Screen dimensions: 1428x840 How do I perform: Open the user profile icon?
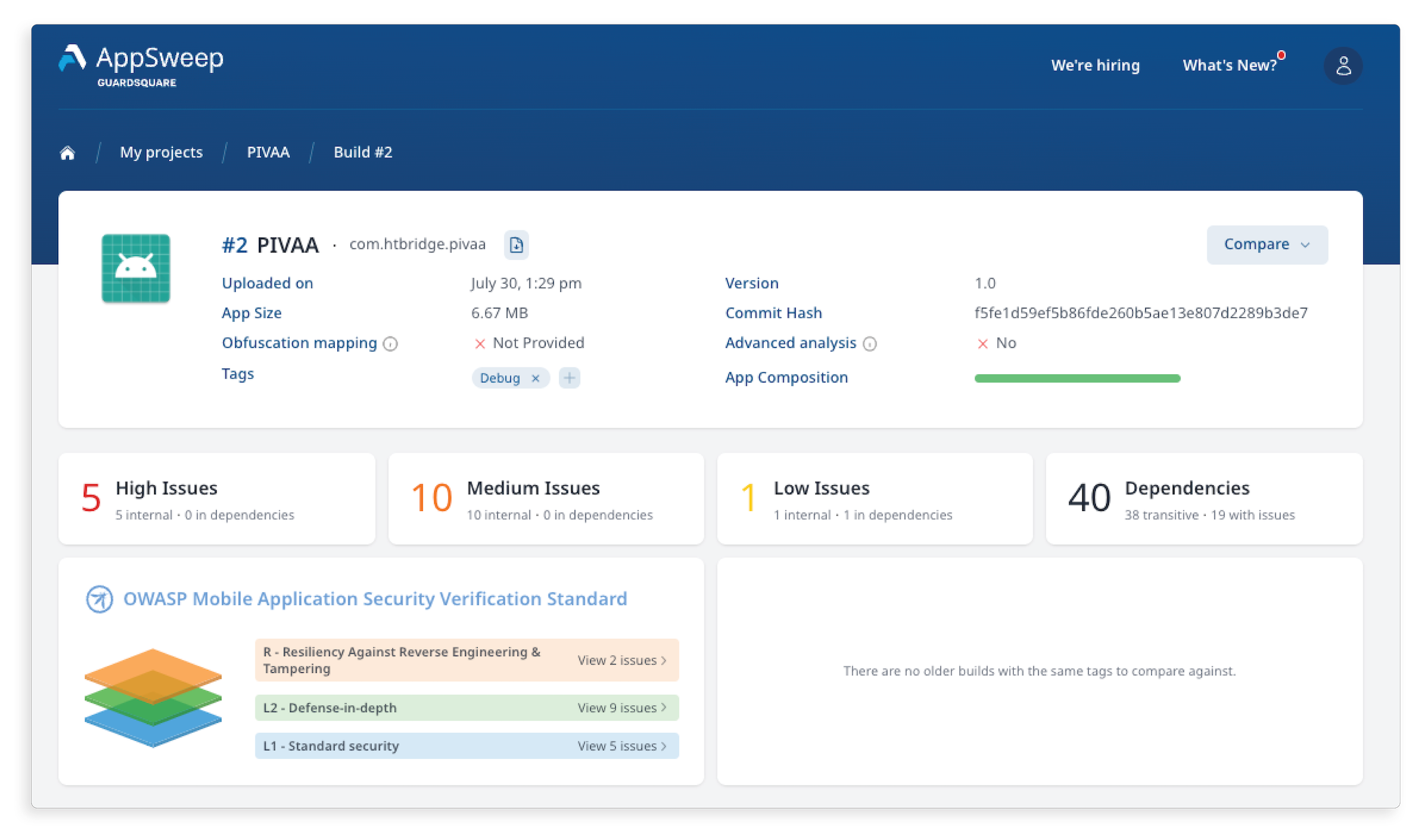[1343, 65]
